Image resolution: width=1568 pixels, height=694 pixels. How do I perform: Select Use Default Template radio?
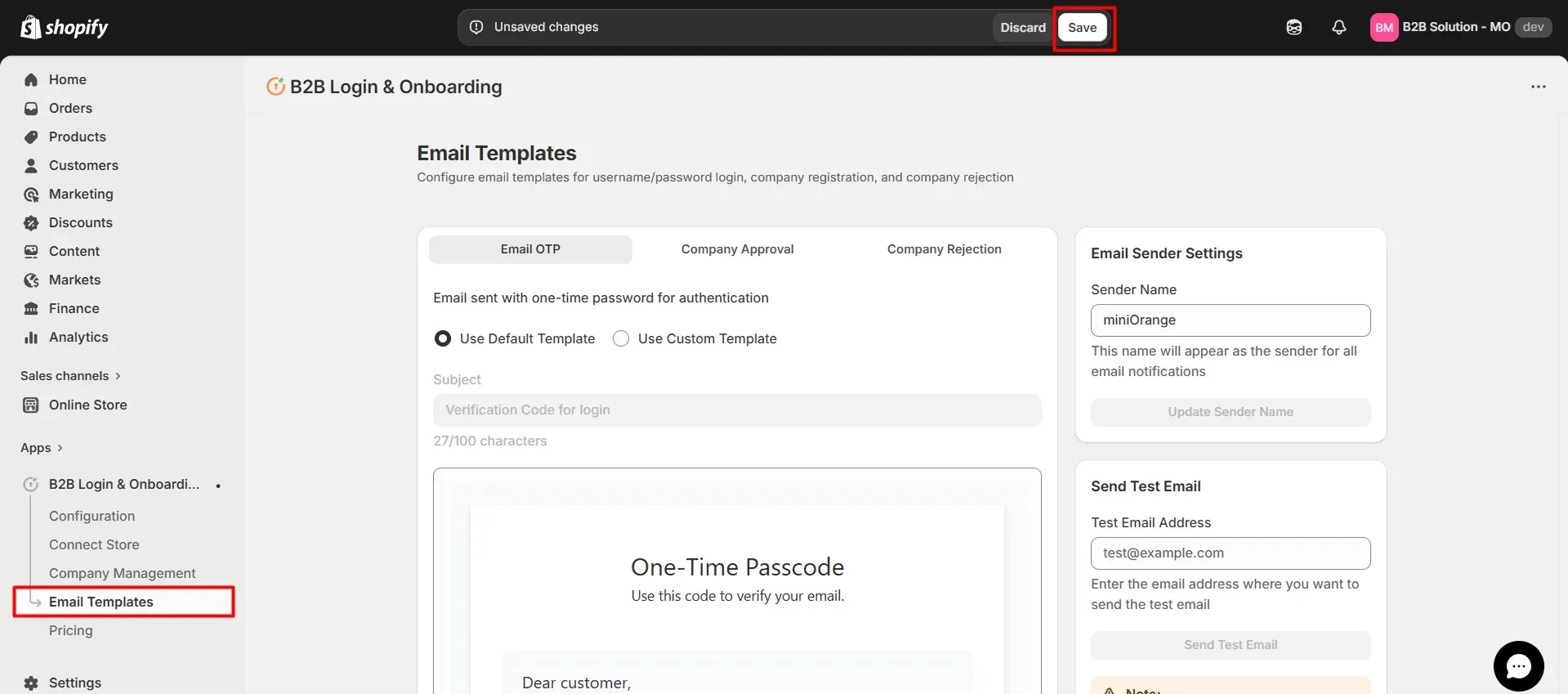click(442, 338)
